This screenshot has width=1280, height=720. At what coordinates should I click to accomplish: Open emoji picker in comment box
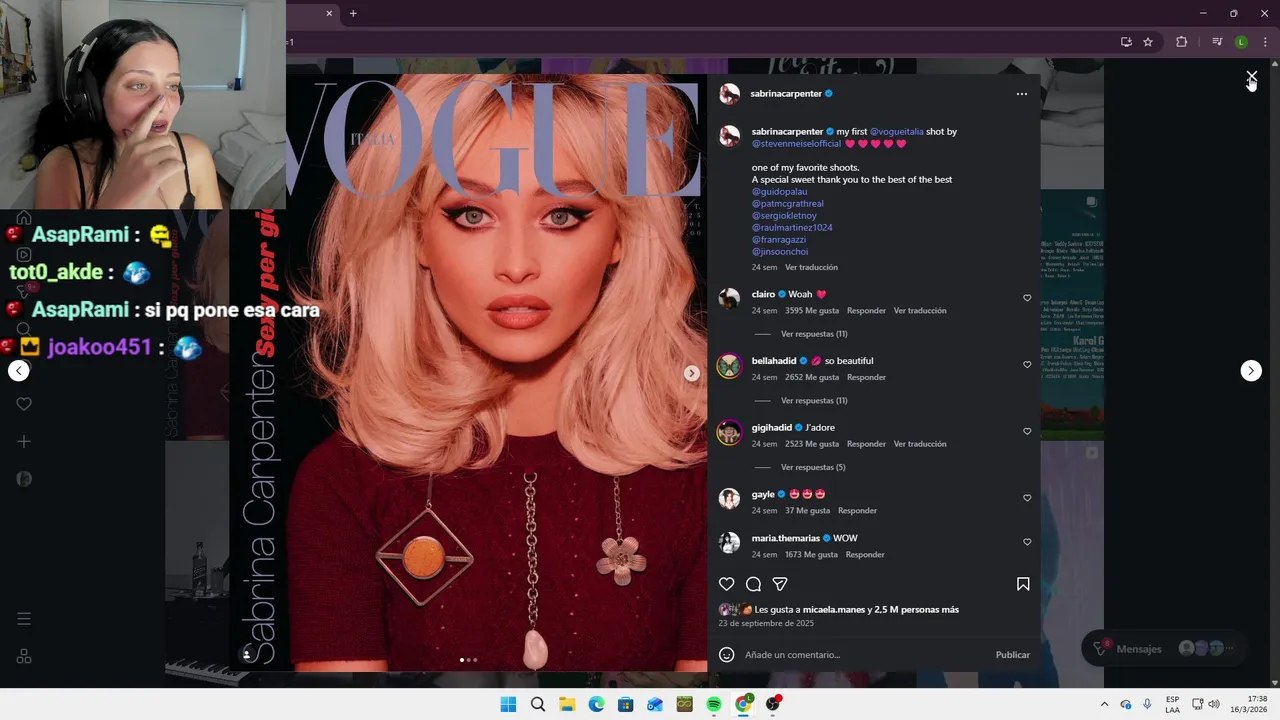(x=727, y=655)
